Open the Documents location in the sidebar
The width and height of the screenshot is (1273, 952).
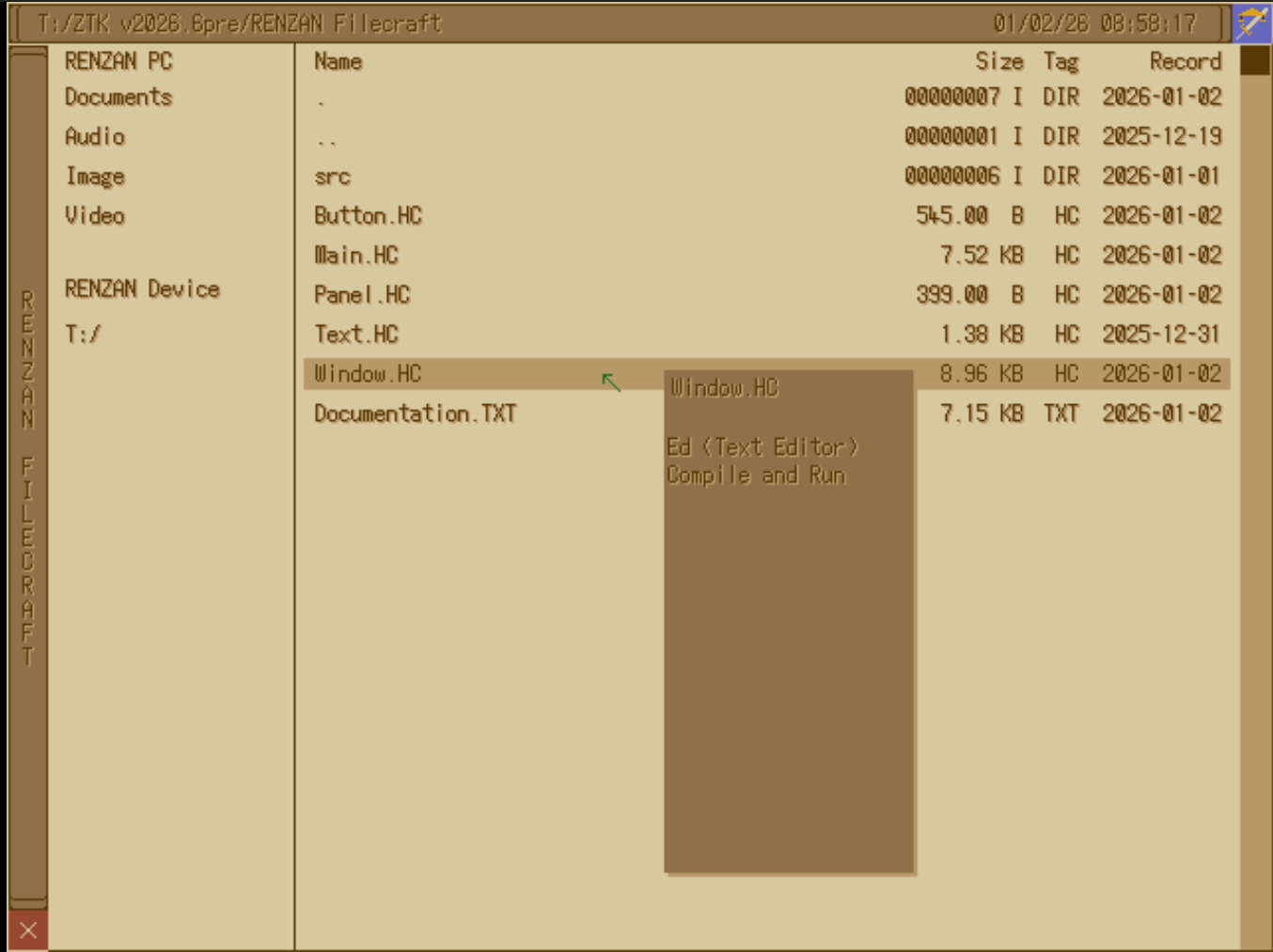118,97
